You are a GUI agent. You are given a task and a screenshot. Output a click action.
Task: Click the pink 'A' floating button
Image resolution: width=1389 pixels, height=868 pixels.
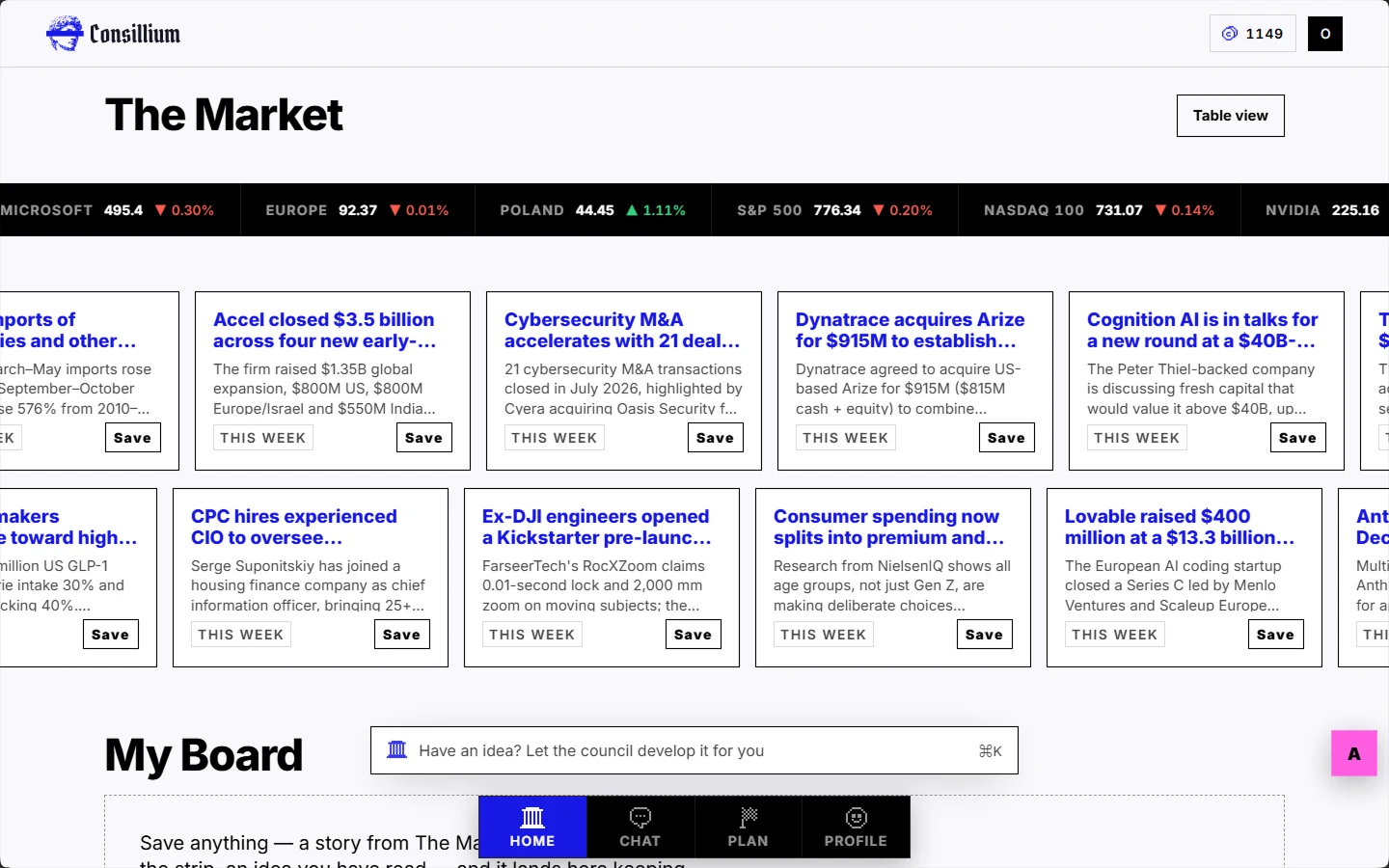tap(1354, 753)
